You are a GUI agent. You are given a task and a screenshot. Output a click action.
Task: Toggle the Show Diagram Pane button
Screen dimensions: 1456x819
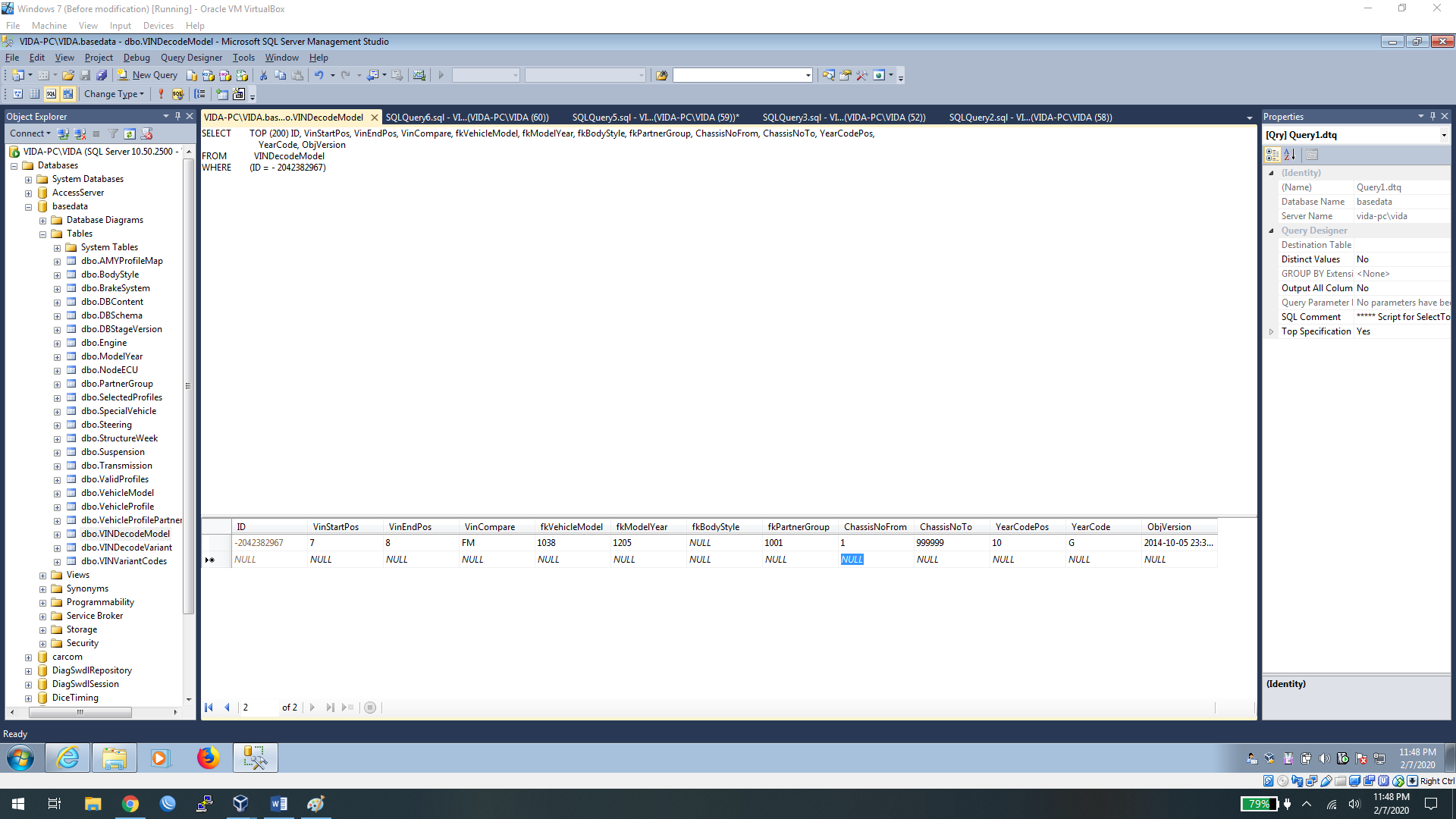coord(18,94)
